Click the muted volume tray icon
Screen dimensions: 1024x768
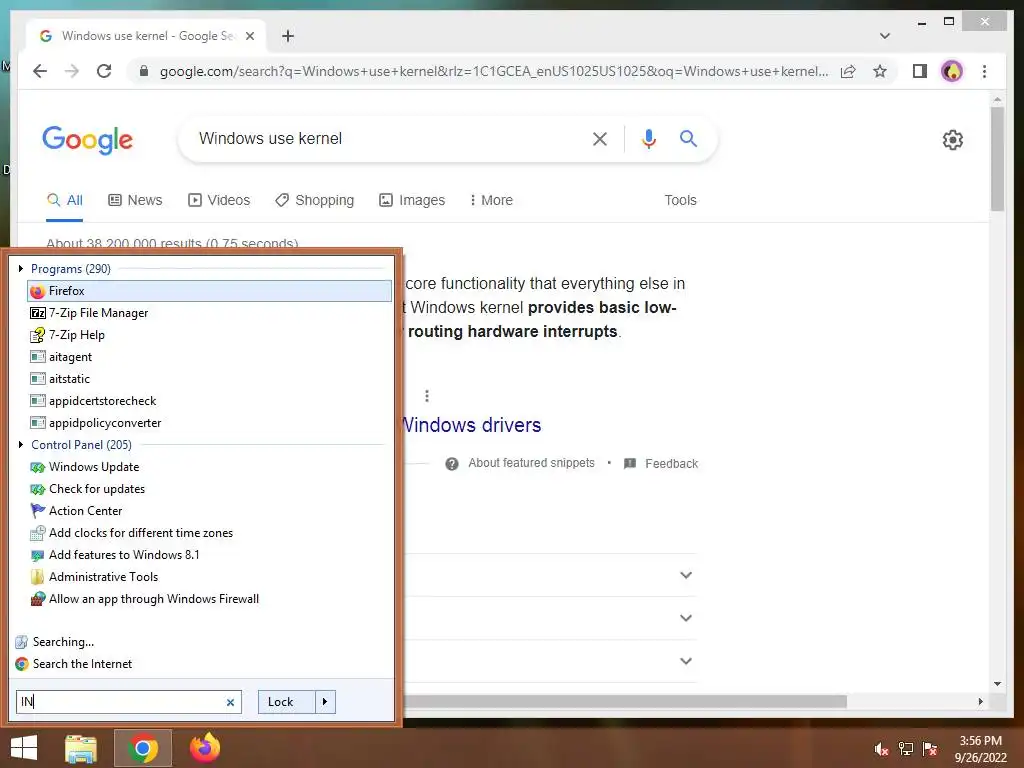(x=882, y=749)
